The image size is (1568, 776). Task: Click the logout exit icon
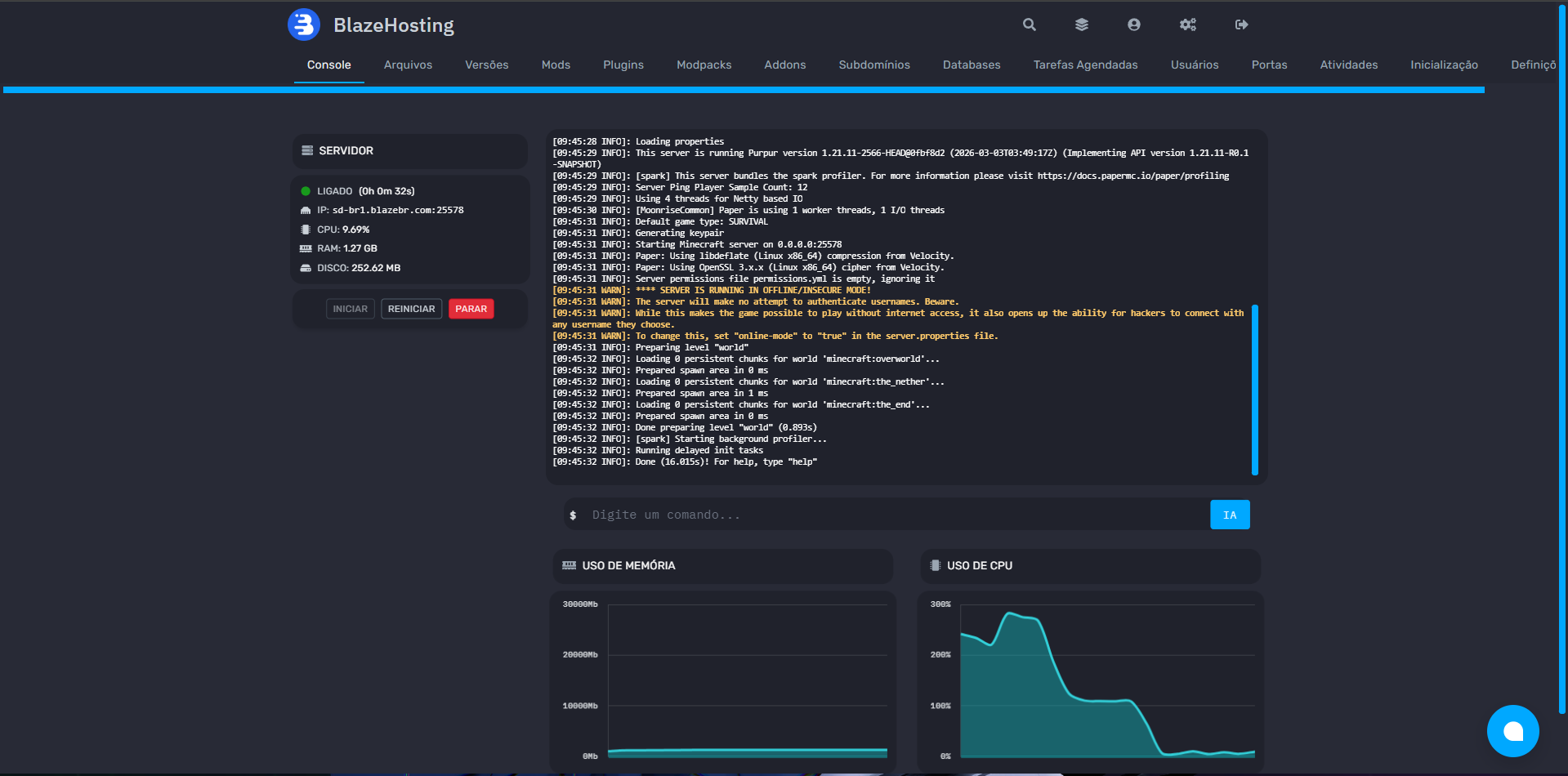[1241, 25]
